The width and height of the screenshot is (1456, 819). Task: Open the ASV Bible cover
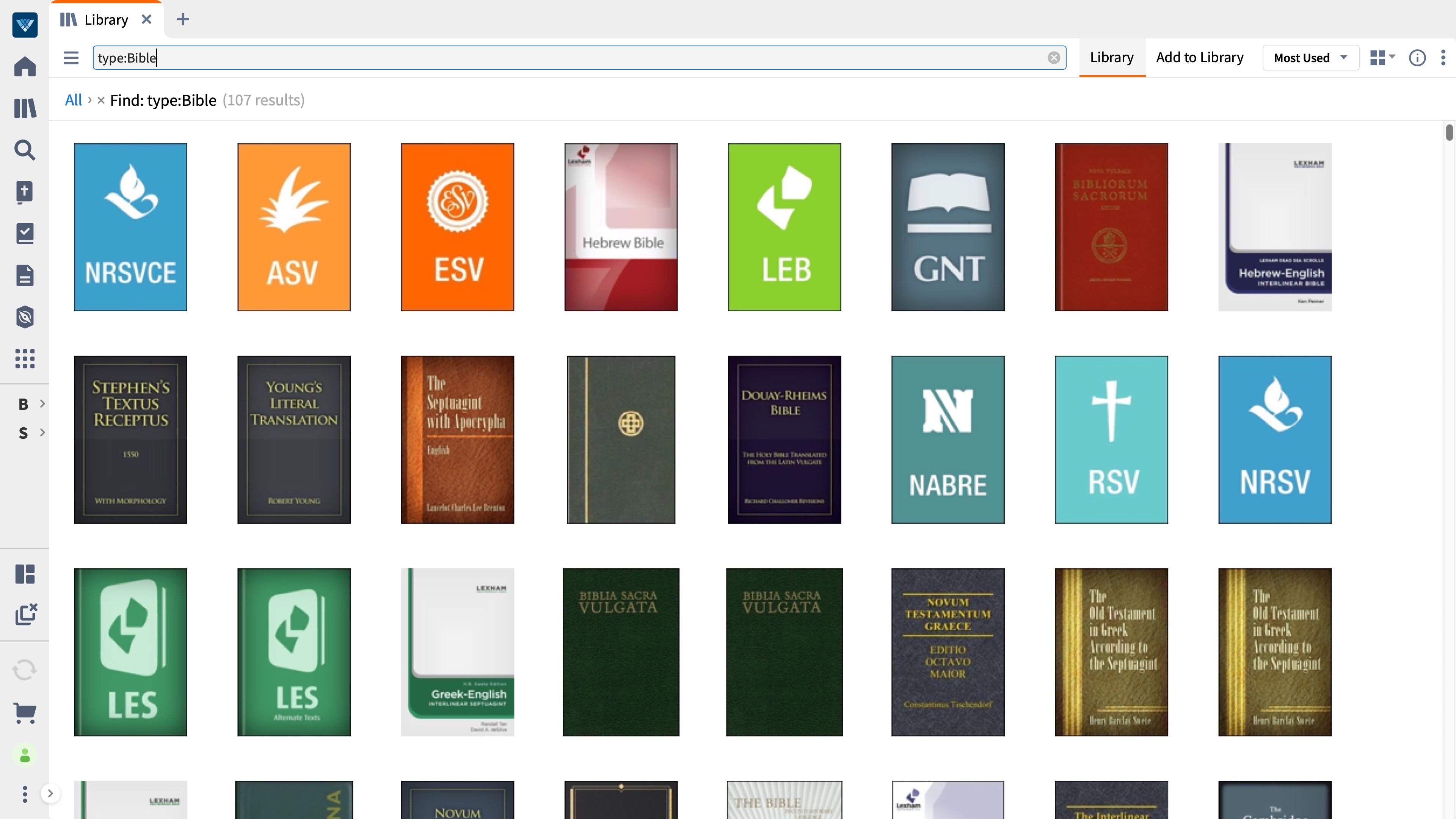pos(294,227)
